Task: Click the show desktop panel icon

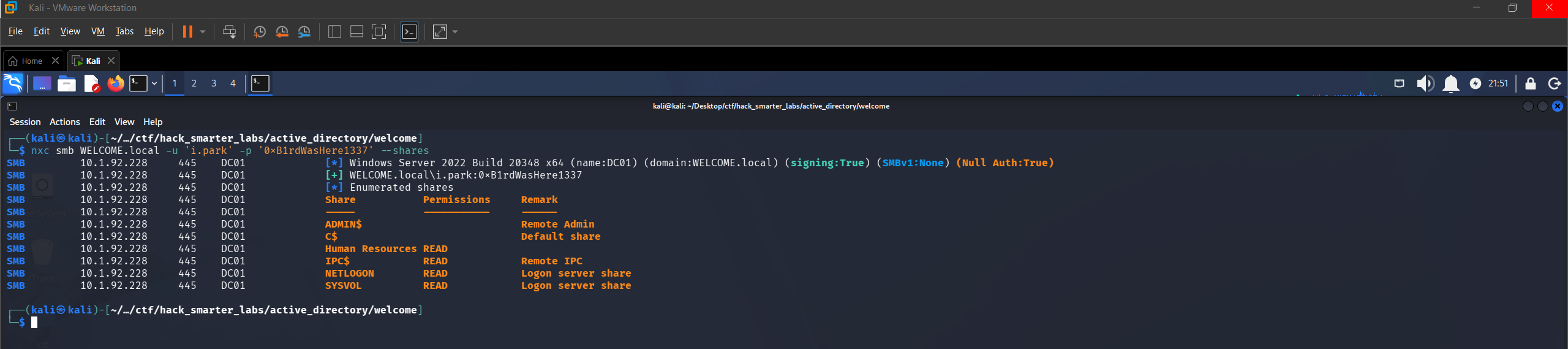Action: click(42, 83)
